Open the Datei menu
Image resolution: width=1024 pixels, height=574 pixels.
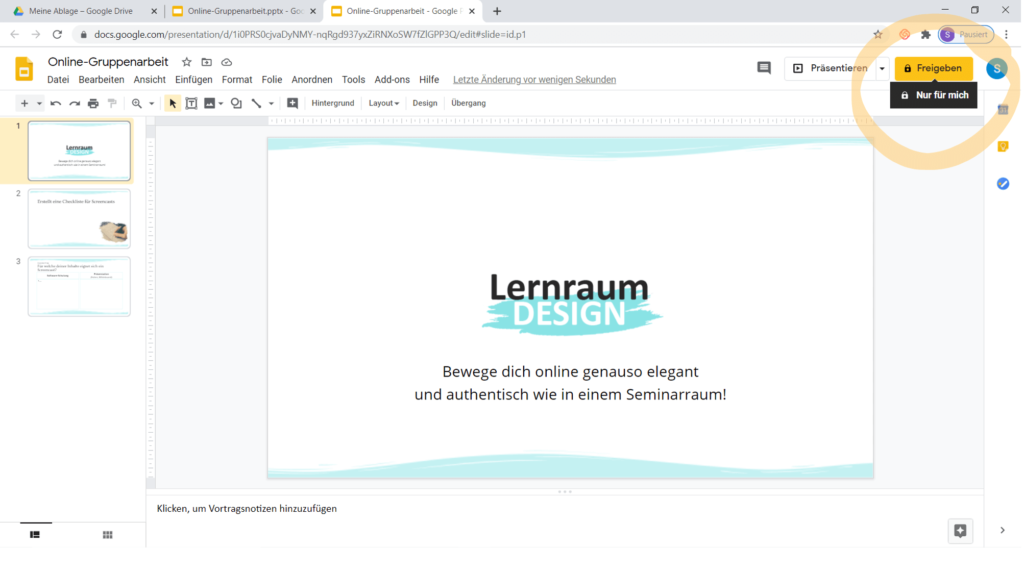tap(58, 80)
